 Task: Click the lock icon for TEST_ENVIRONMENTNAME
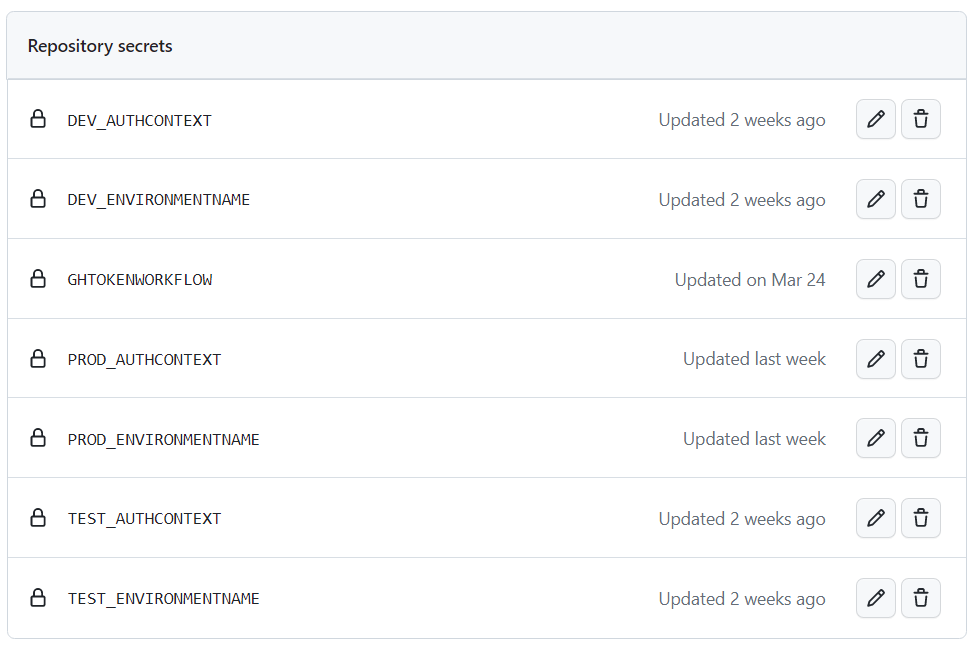coord(38,598)
